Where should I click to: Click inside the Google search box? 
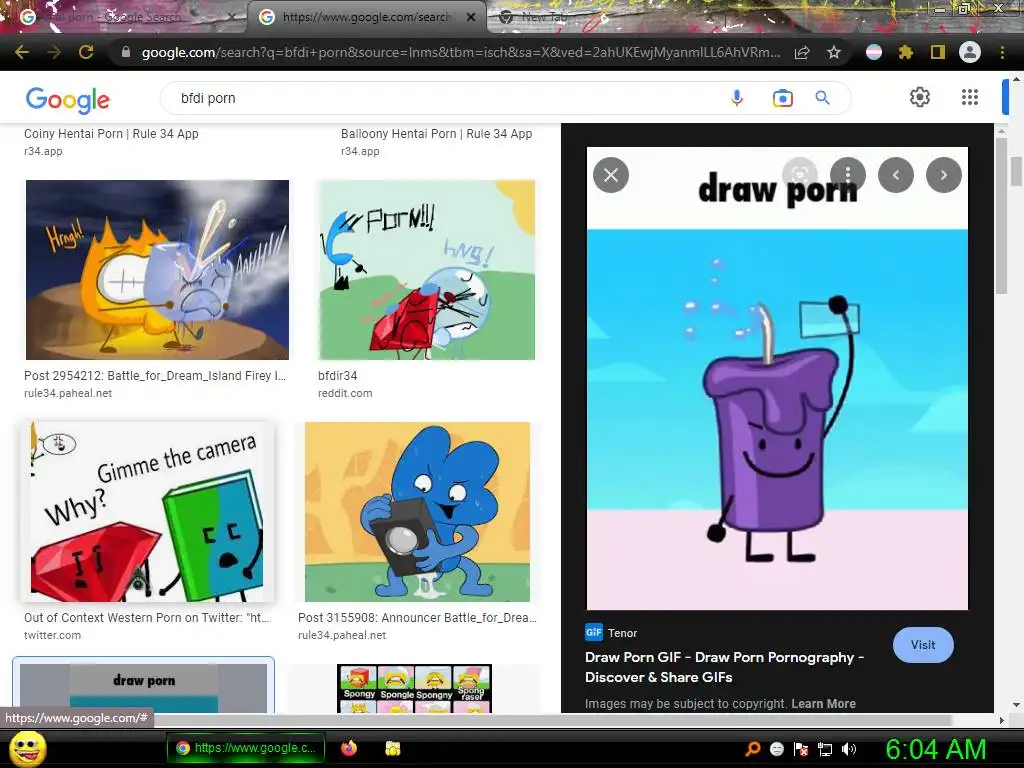point(444,98)
